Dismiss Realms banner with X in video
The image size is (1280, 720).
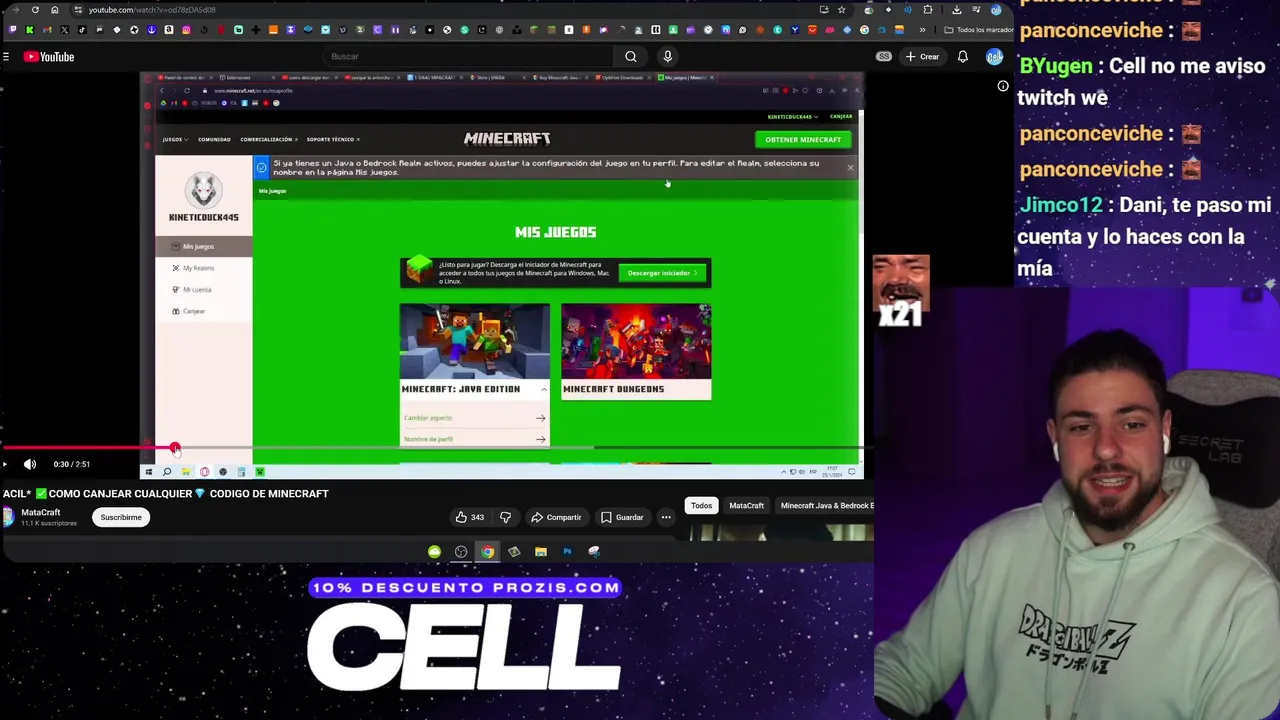point(850,168)
